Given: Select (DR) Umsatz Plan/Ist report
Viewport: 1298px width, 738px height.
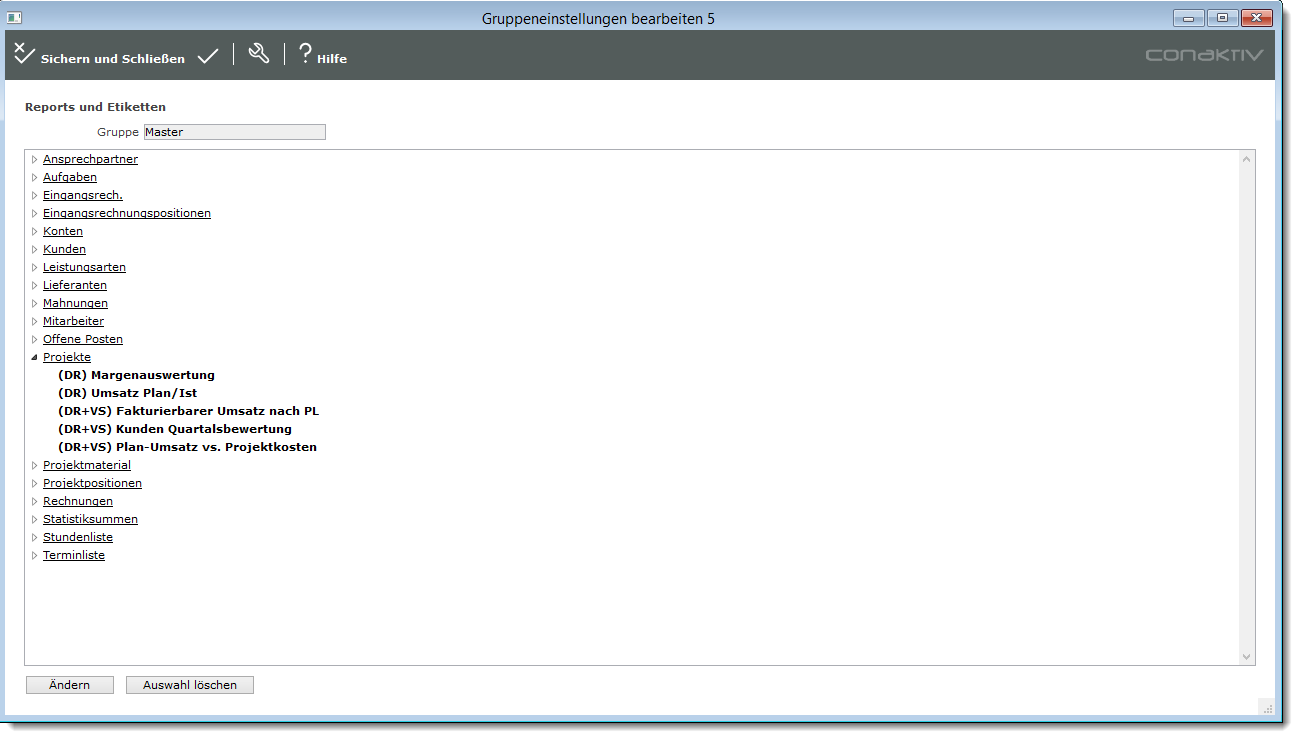Looking at the screenshot, I should pyautogui.click(x=127, y=393).
